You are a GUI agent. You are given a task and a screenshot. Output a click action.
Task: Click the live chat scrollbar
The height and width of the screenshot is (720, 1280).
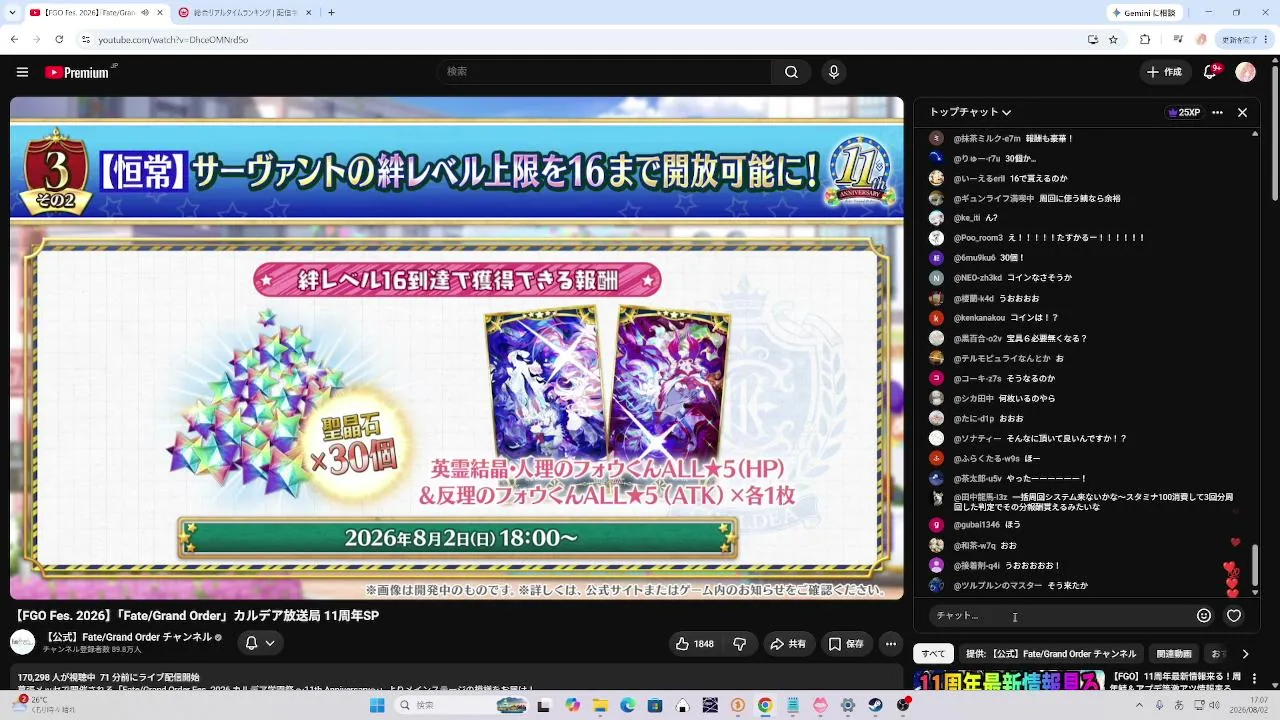point(1255,565)
